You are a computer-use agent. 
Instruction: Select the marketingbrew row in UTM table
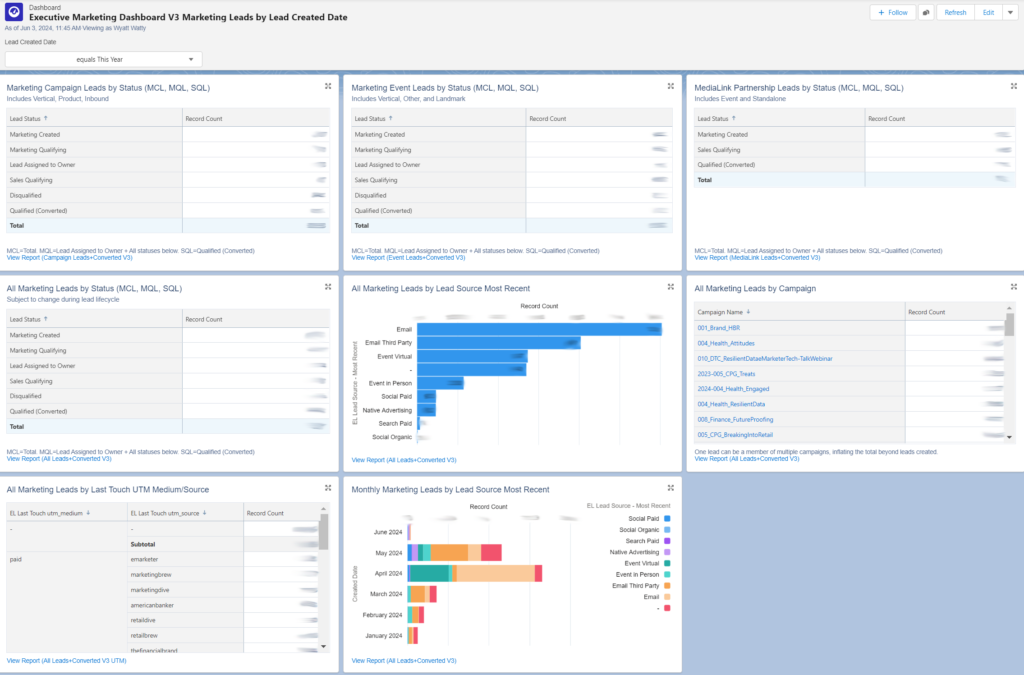[x=224, y=574]
